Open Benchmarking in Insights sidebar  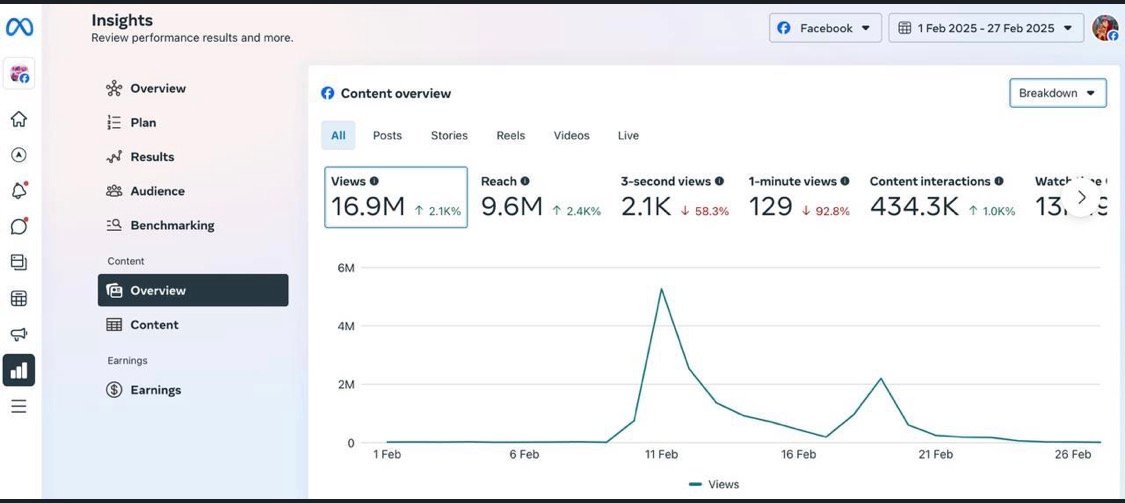point(193,225)
